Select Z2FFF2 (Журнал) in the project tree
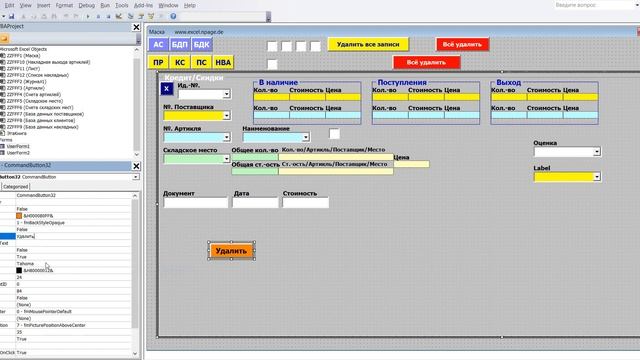The height and width of the screenshot is (360, 640). (x=26, y=82)
